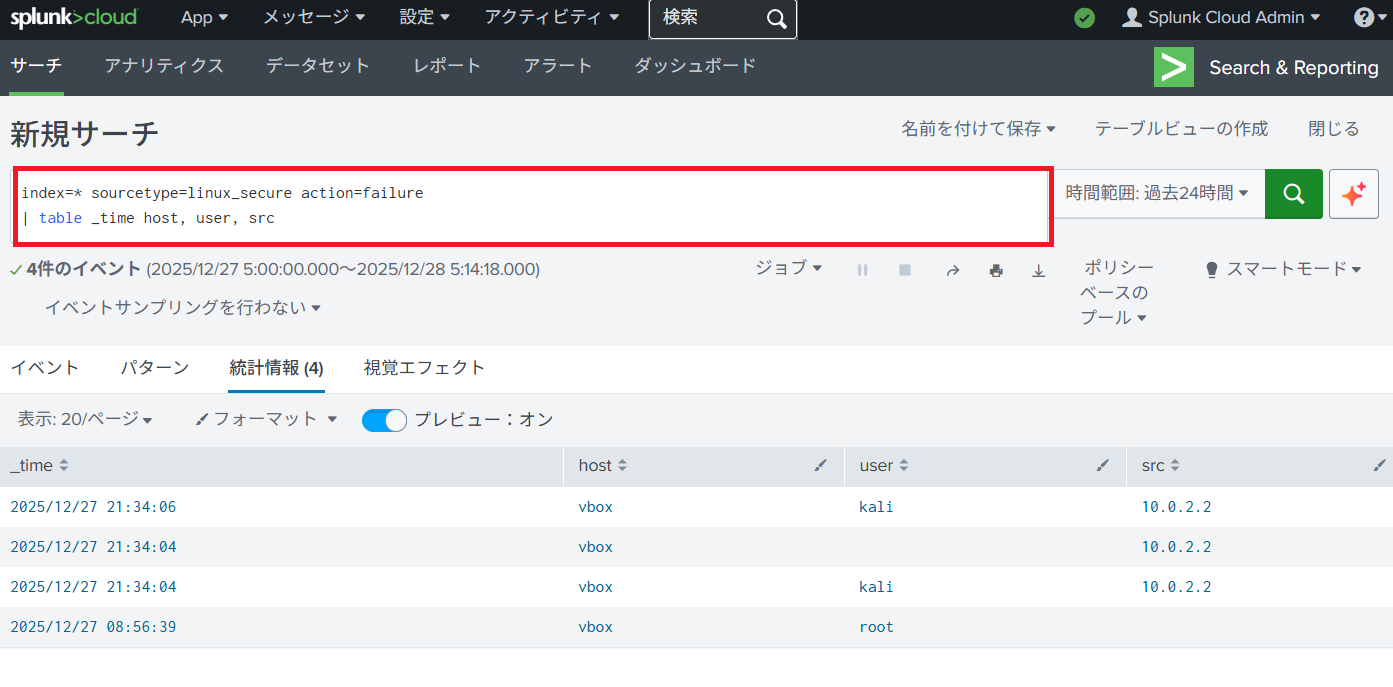
Task: Expand the 時間範囲 time range picker
Action: [x=1157, y=193]
